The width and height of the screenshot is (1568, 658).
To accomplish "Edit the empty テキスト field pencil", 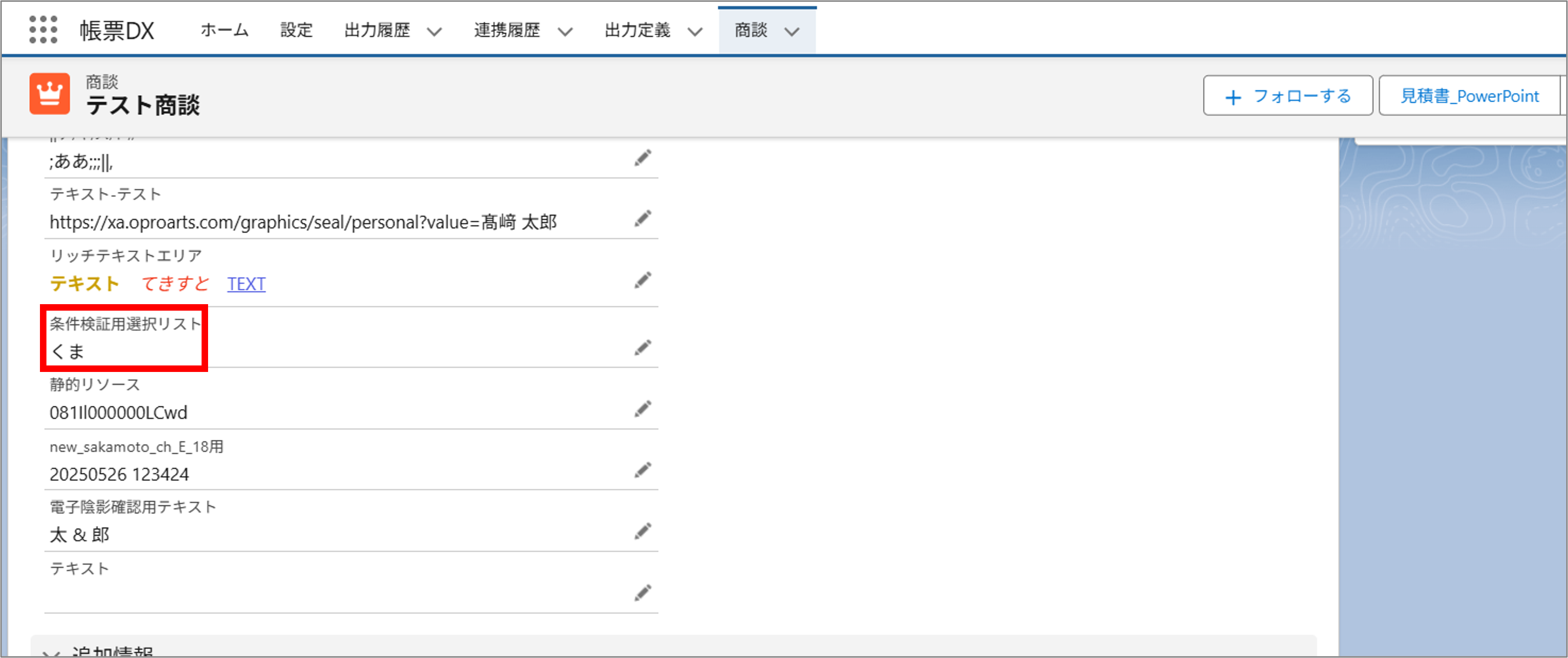I will click(x=642, y=593).
